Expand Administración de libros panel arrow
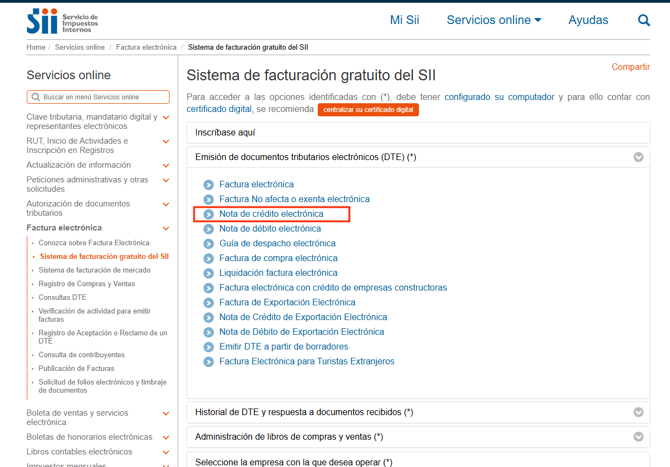Screen dimensions: 670x467 [638, 437]
